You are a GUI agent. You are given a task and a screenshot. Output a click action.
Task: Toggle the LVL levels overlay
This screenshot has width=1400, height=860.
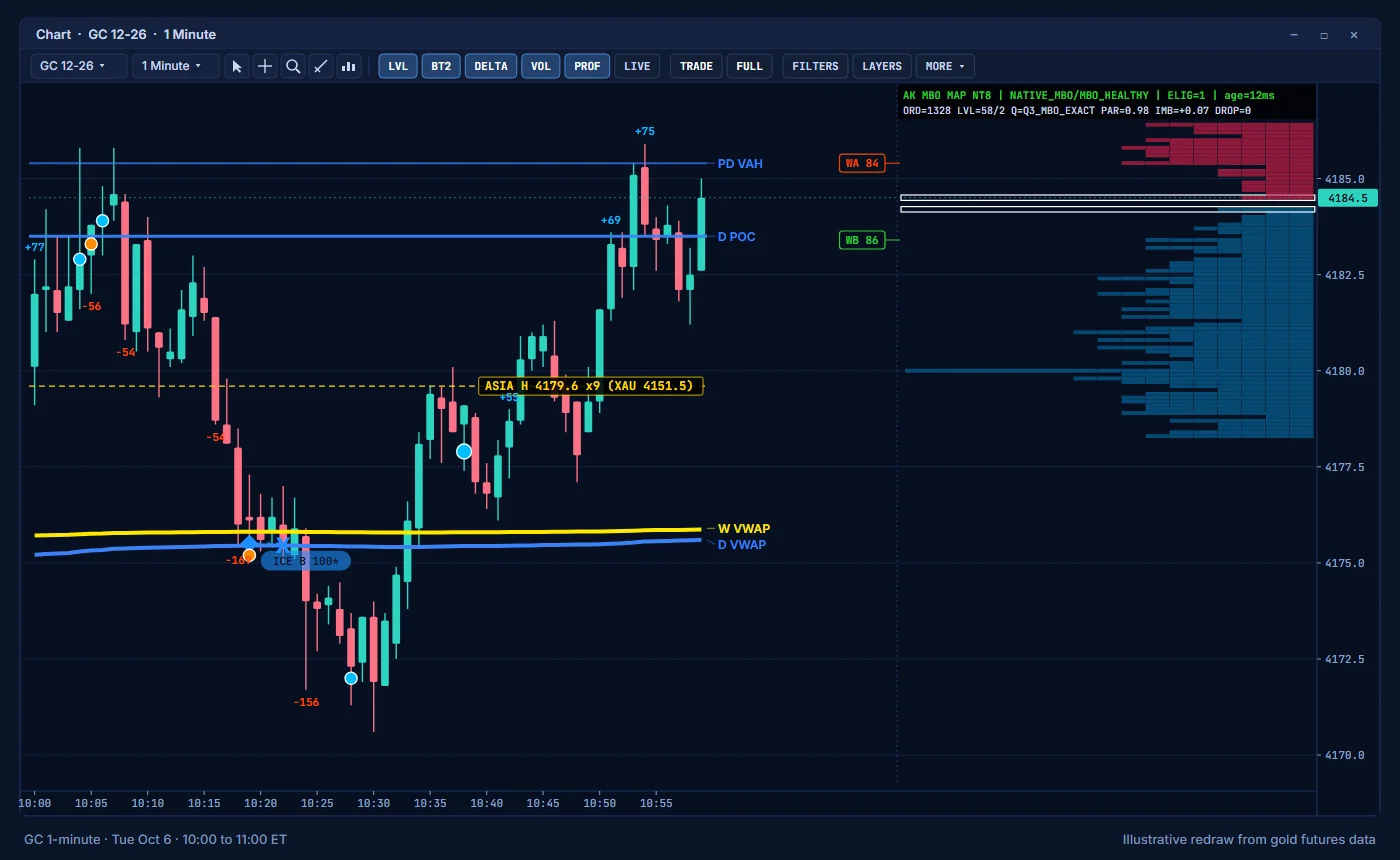(x=398, y=66)
